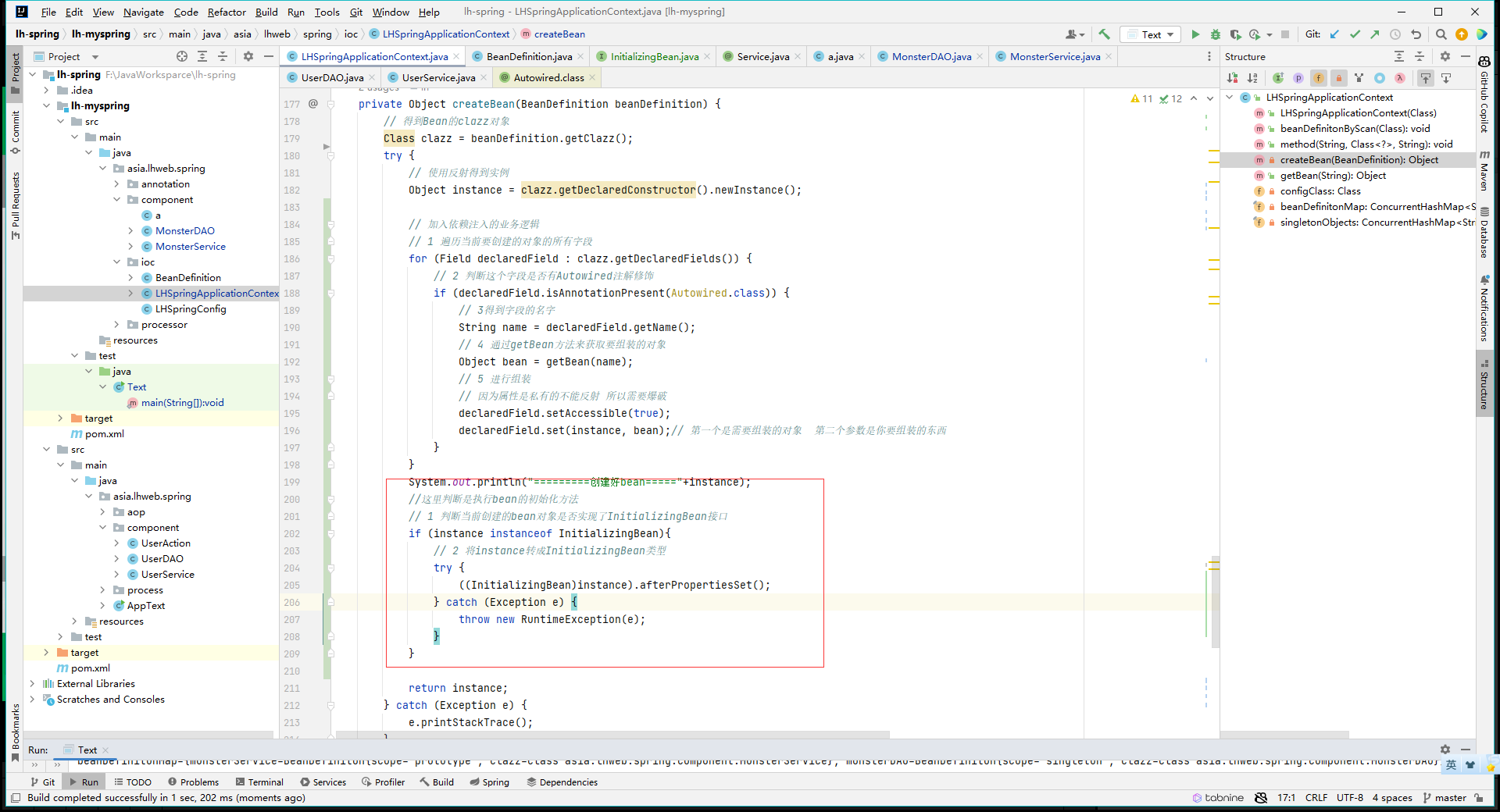This screenshot has height=812, width=1500.
Task: Open the Text run configuration dropdown
Action: [1151, 34]
